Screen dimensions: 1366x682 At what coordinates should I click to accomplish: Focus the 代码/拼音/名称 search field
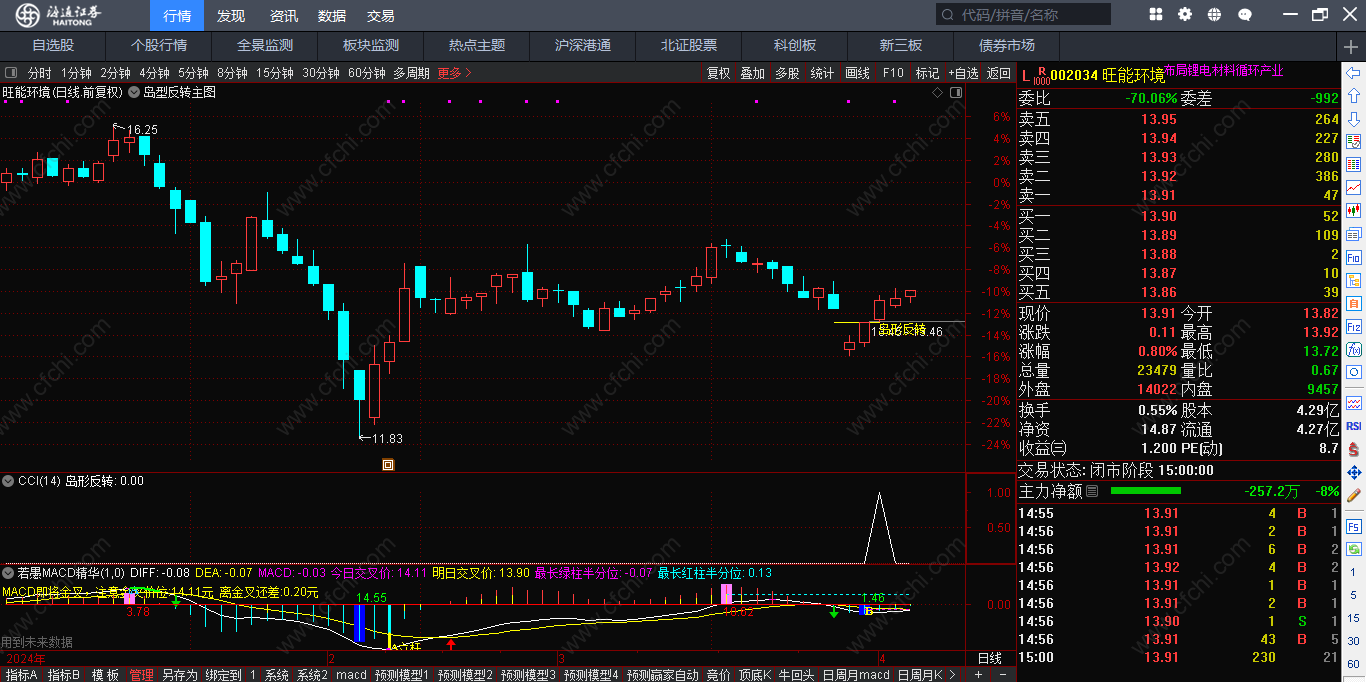[1023, 15]
